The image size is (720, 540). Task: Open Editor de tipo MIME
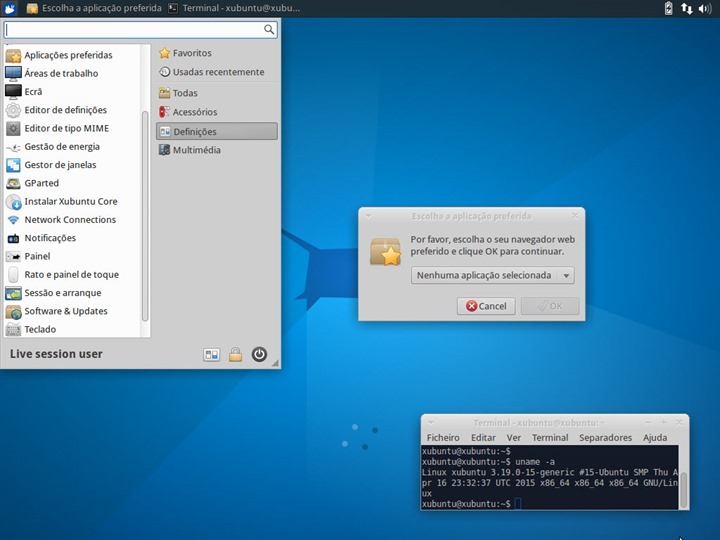coord(57,129)
